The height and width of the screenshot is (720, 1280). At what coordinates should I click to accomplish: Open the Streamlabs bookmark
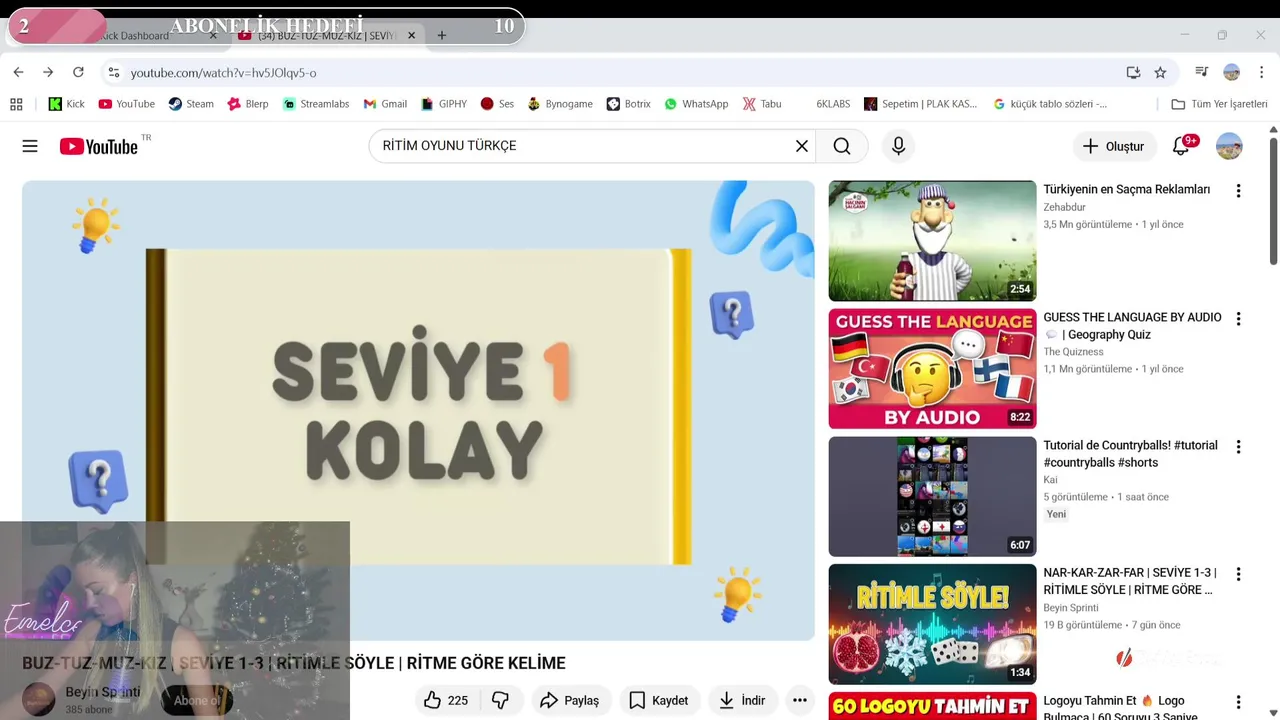click(316, 104)
